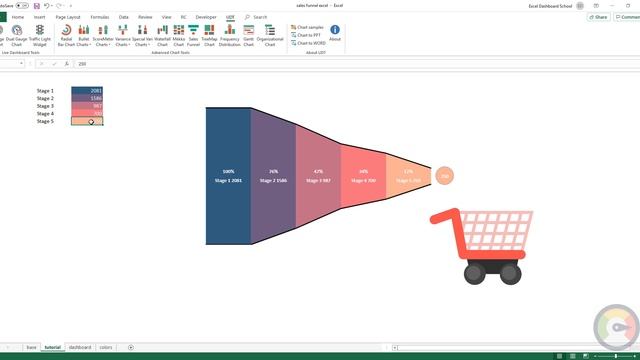Insert an Organizational Chart

coord(270,36)
